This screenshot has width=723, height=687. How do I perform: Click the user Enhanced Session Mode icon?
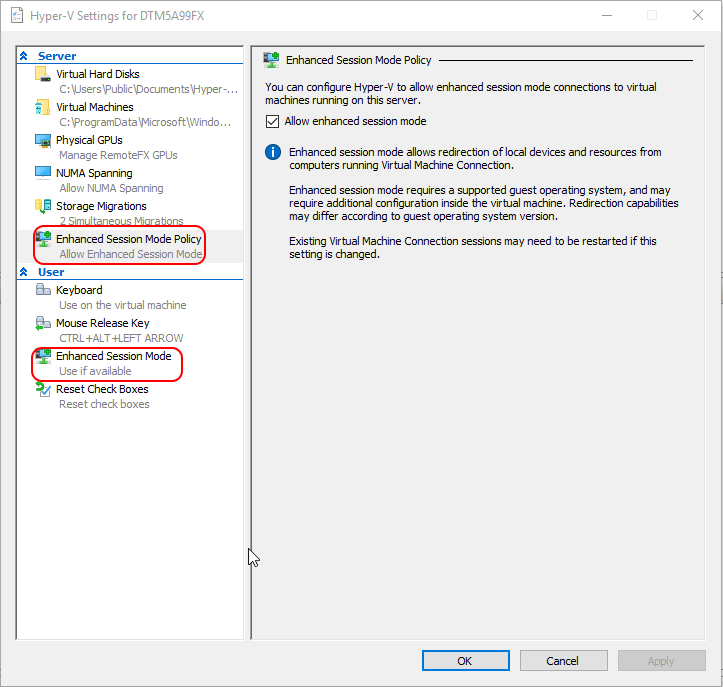click(43, 356)
